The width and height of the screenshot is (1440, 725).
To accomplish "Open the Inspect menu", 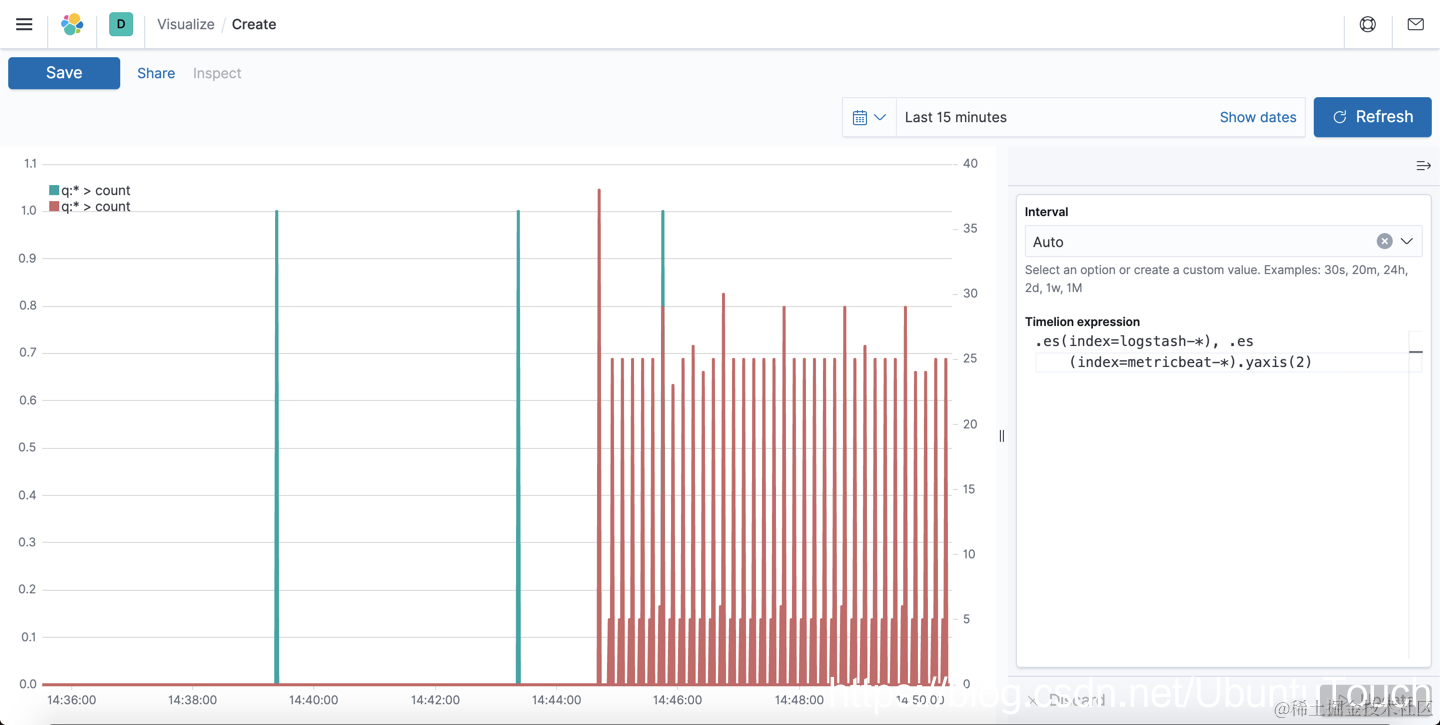I will pyautogui.click(x=217, y=73).
